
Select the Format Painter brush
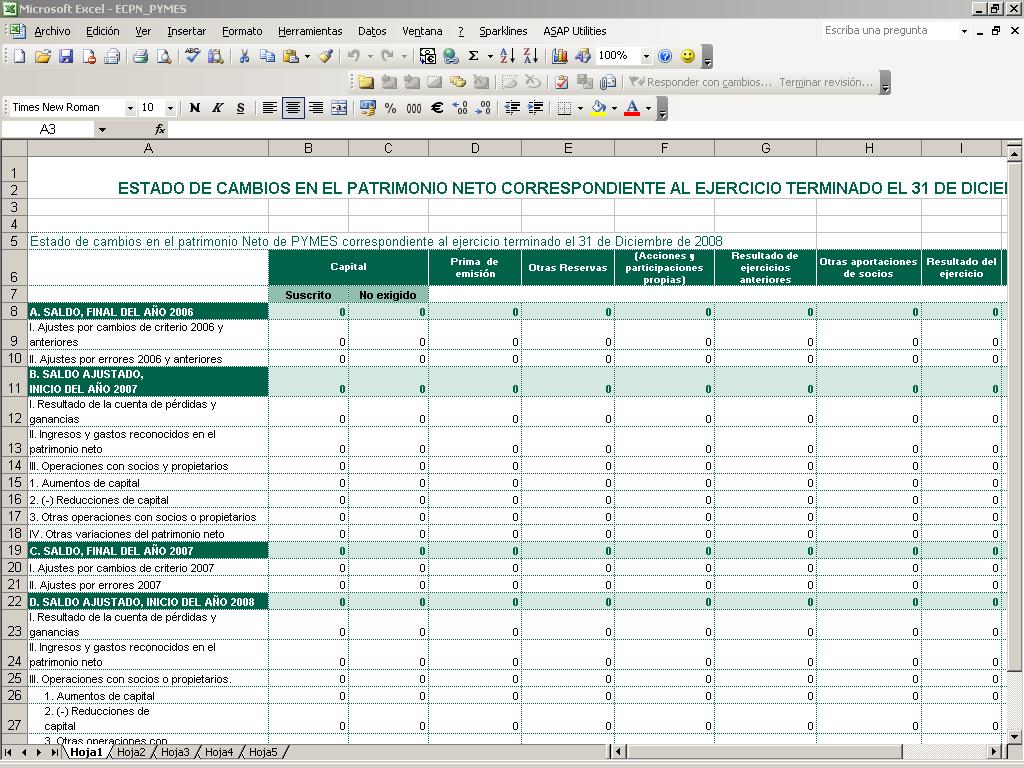[325, 57]
